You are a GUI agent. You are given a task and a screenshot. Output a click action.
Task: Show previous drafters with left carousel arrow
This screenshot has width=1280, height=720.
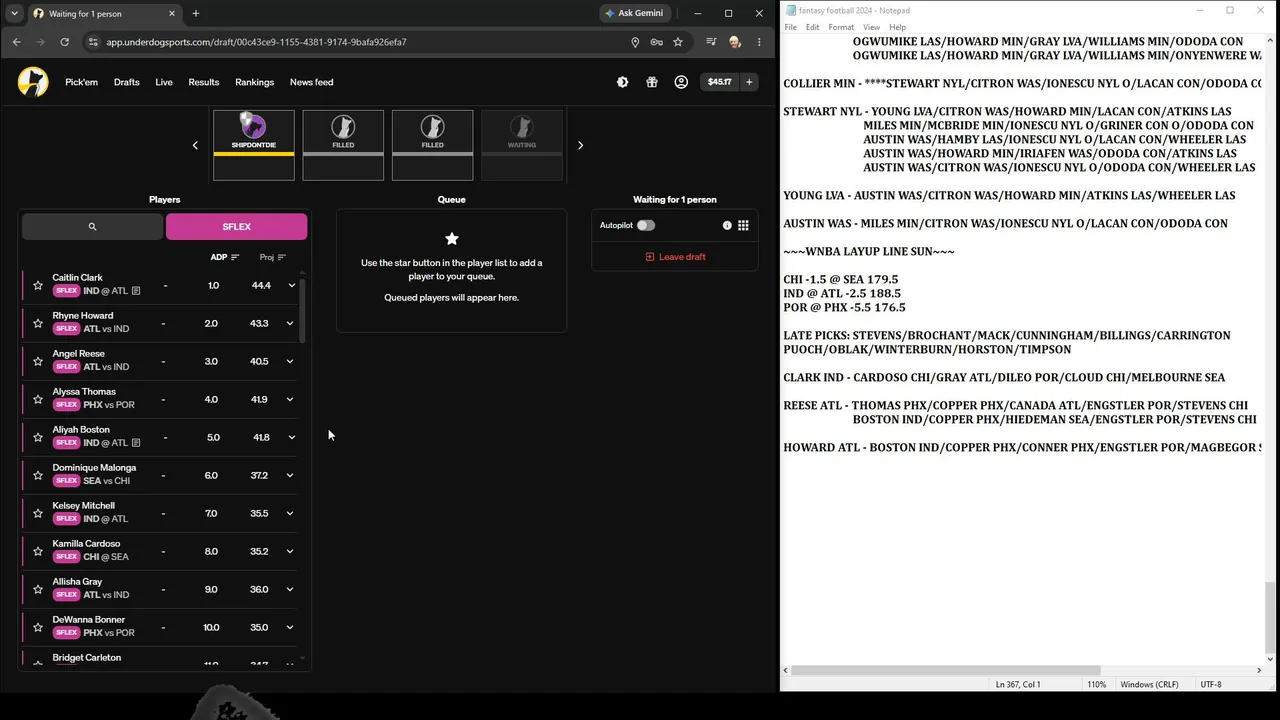pyautogui.click(x=195, y=145)
